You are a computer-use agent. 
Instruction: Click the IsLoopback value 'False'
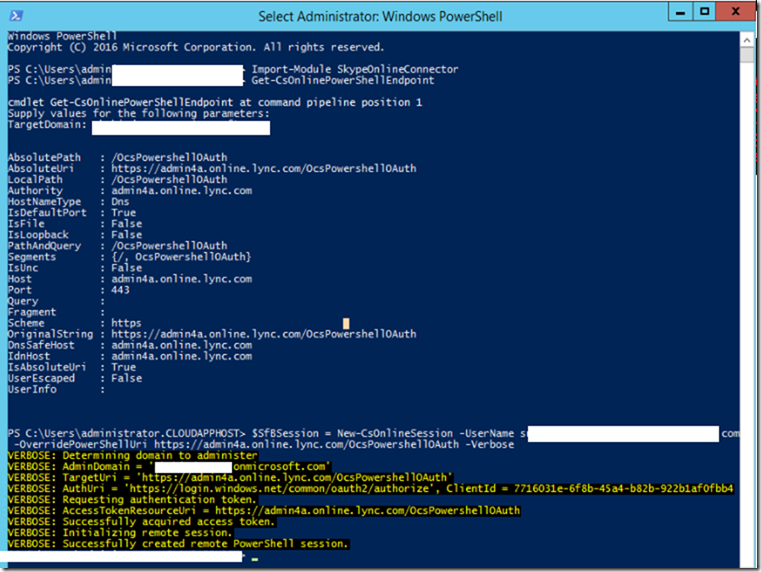[126, 235]
